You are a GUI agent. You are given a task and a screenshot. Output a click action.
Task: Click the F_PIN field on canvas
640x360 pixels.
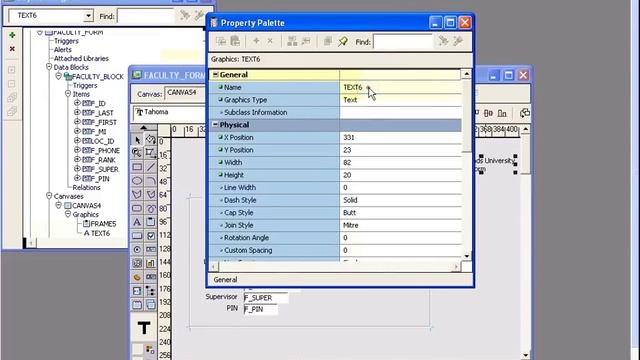260,309
